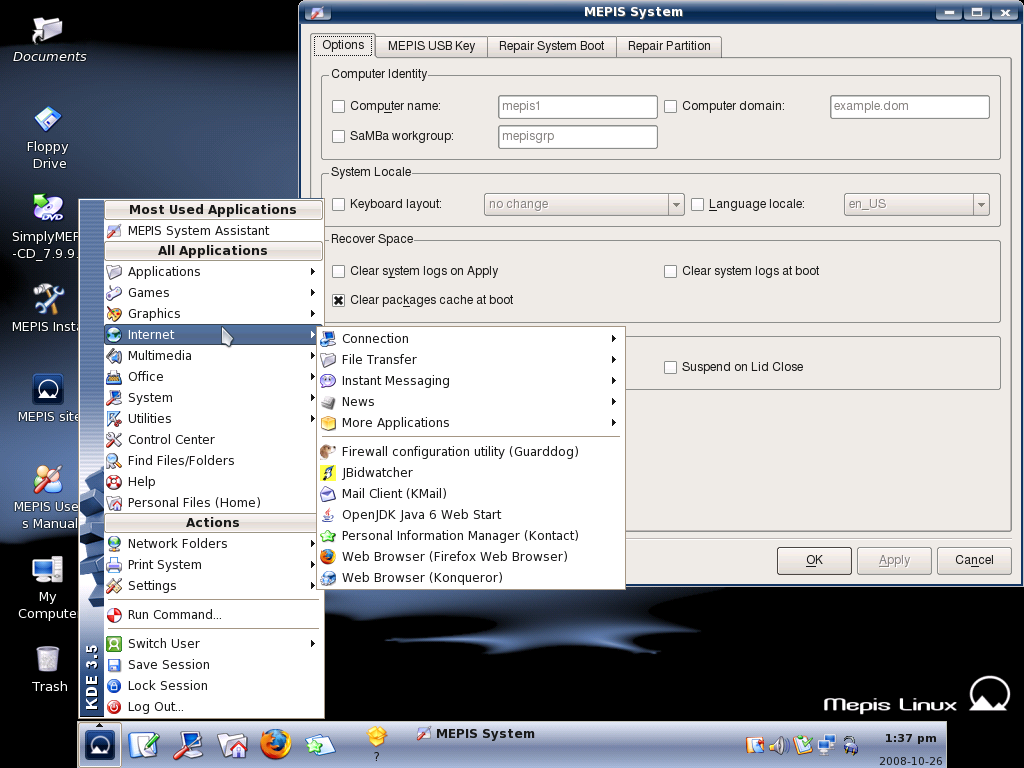Toggle the Language locale checkbox
Screen dimensions: 1024x768
pyautogui.click(x=697, y=204)
